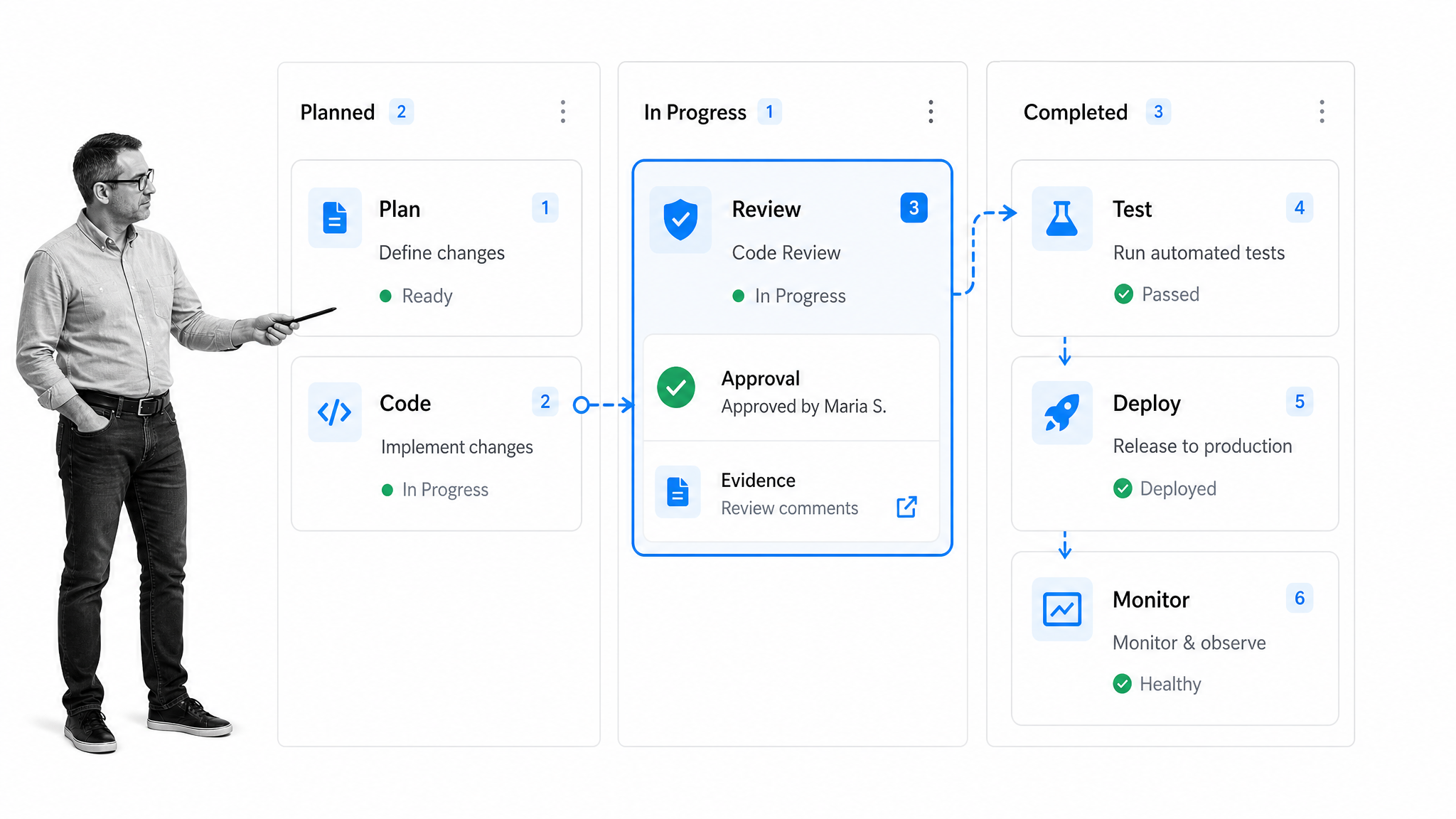Image resolution: width=1456 pixels, height=819 pixels.
Task: Click the 'Review comments' text
Action: [x=789, y=508]
